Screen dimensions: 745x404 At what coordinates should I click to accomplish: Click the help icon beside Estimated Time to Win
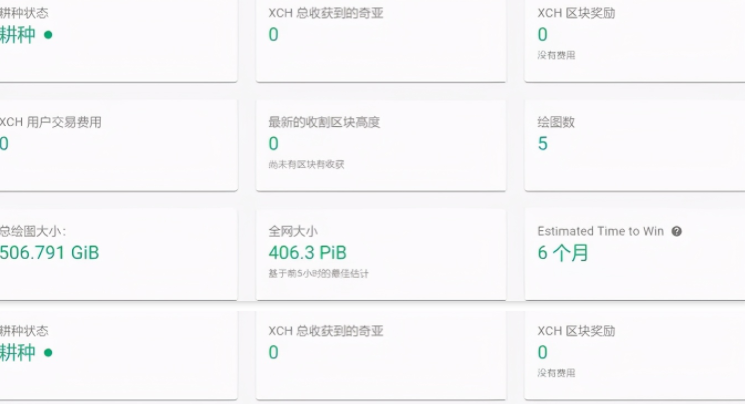[677, 231]
